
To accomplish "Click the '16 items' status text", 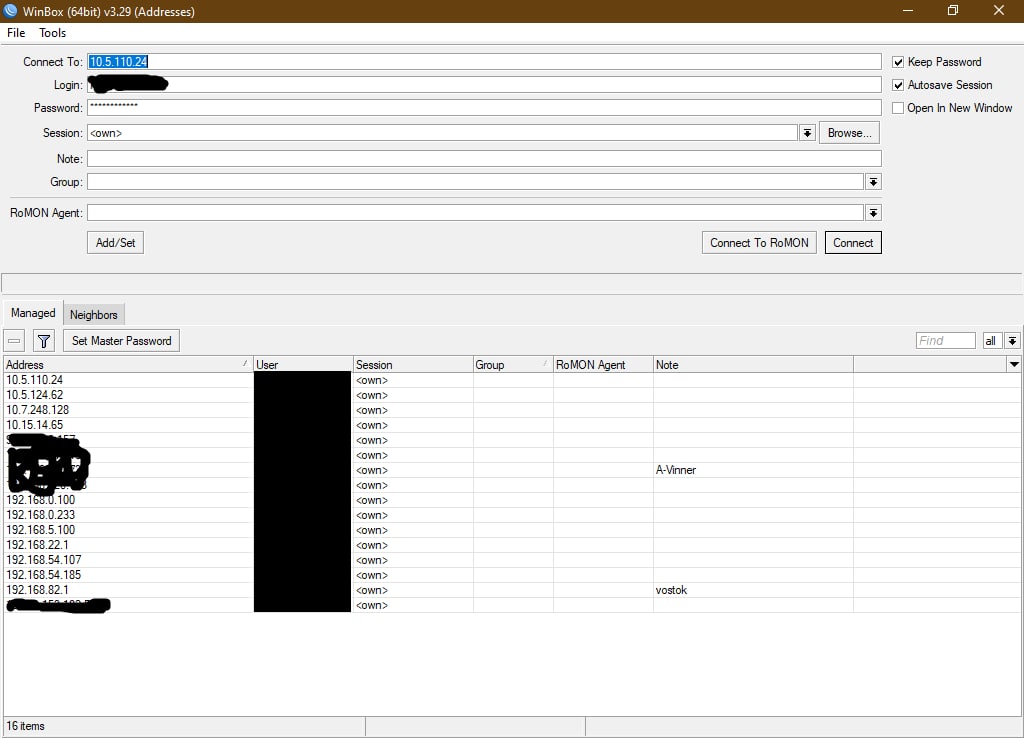I will 25,726.
